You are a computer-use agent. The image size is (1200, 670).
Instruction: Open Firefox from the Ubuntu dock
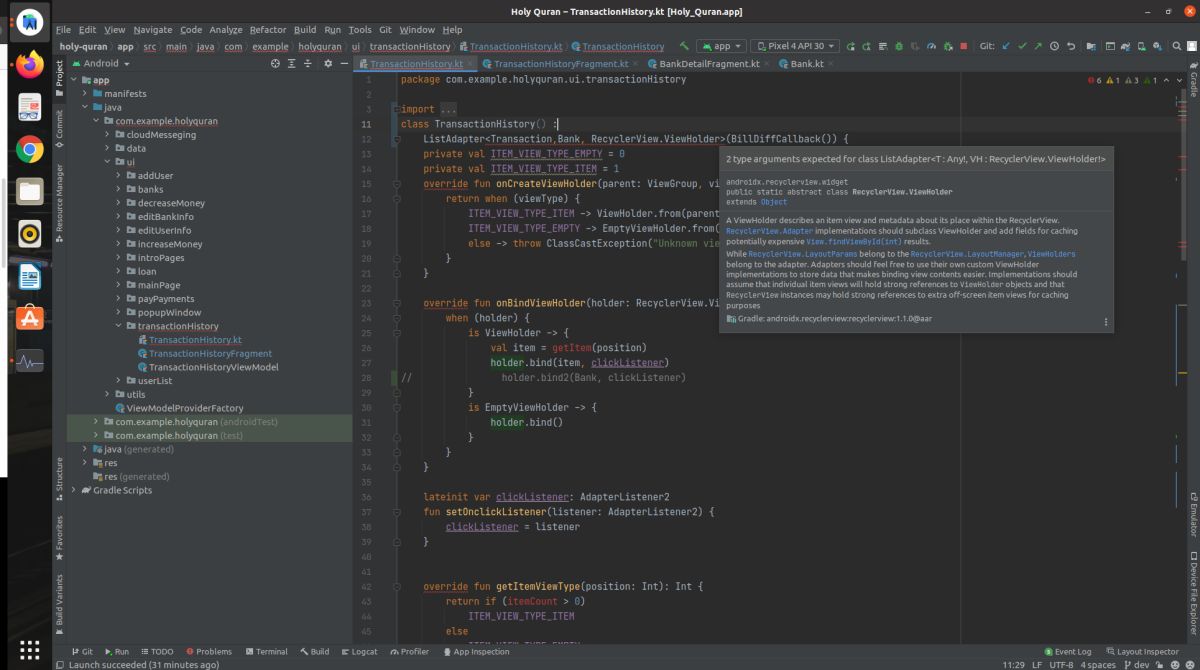tap(29, 65)
